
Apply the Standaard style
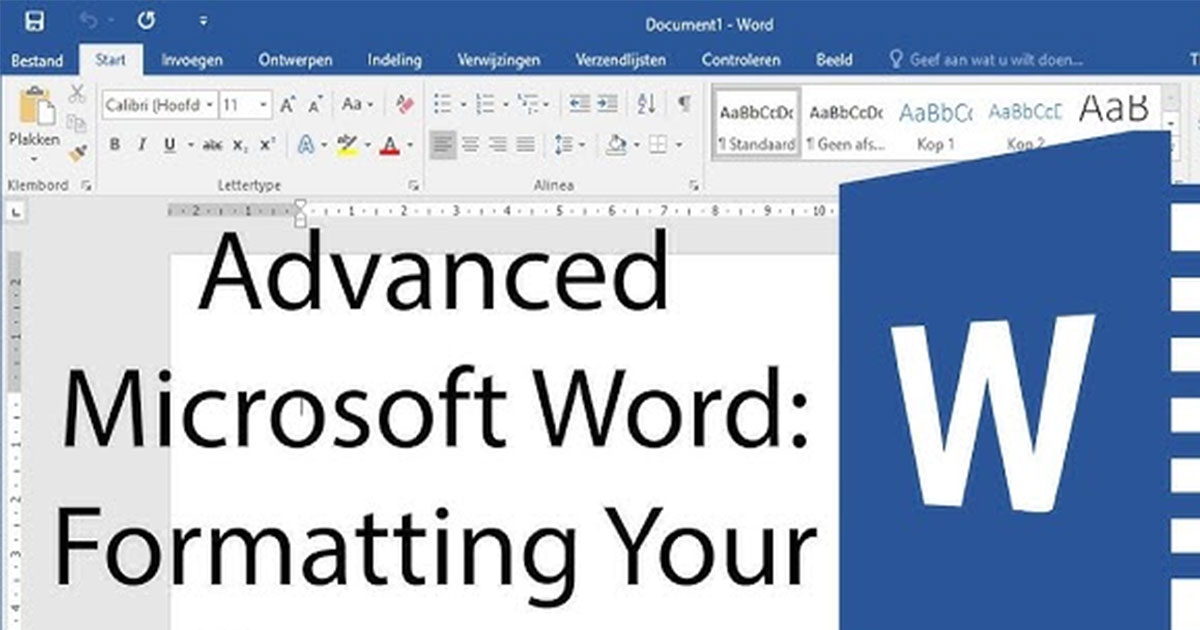pyautogui.click(x=756, y=124)
